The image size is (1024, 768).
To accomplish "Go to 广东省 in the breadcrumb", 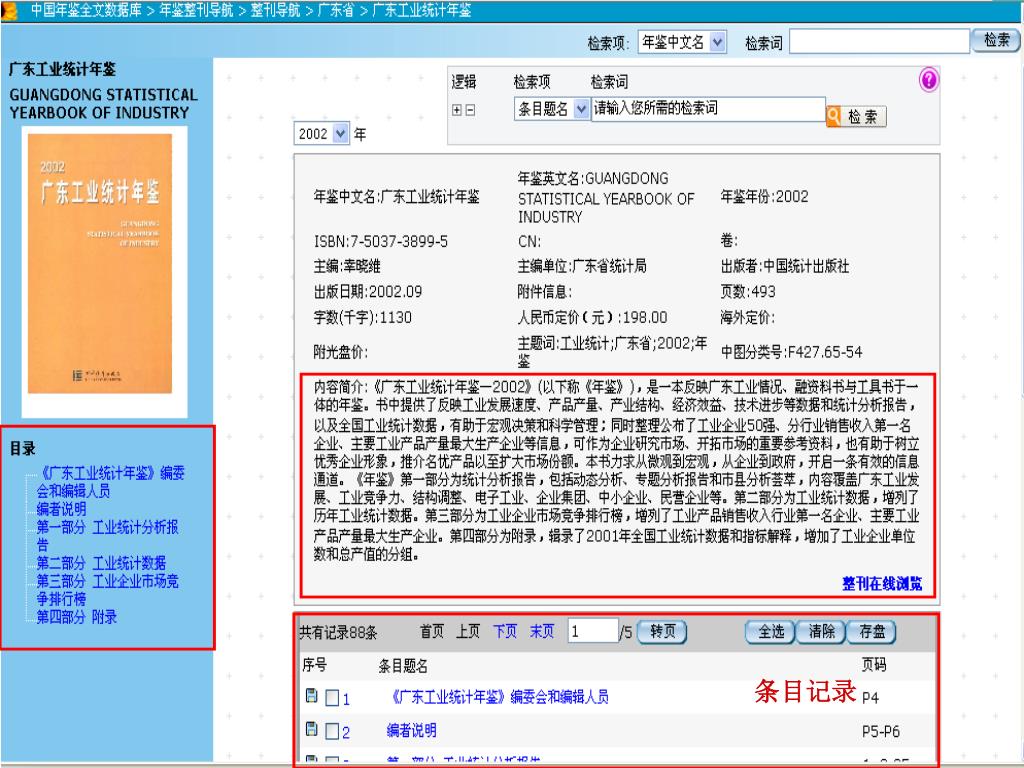I will (336, 11).
